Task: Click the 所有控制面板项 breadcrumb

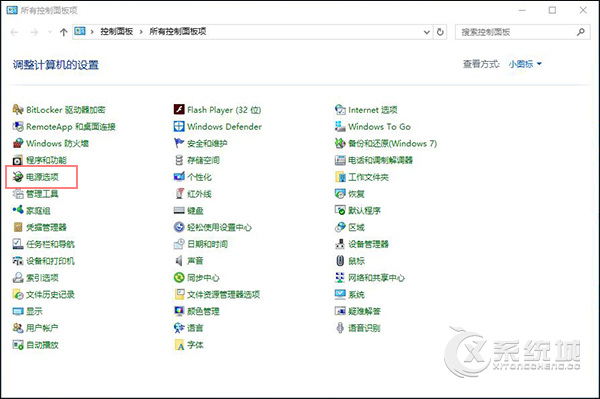Action: coord(178,31)
